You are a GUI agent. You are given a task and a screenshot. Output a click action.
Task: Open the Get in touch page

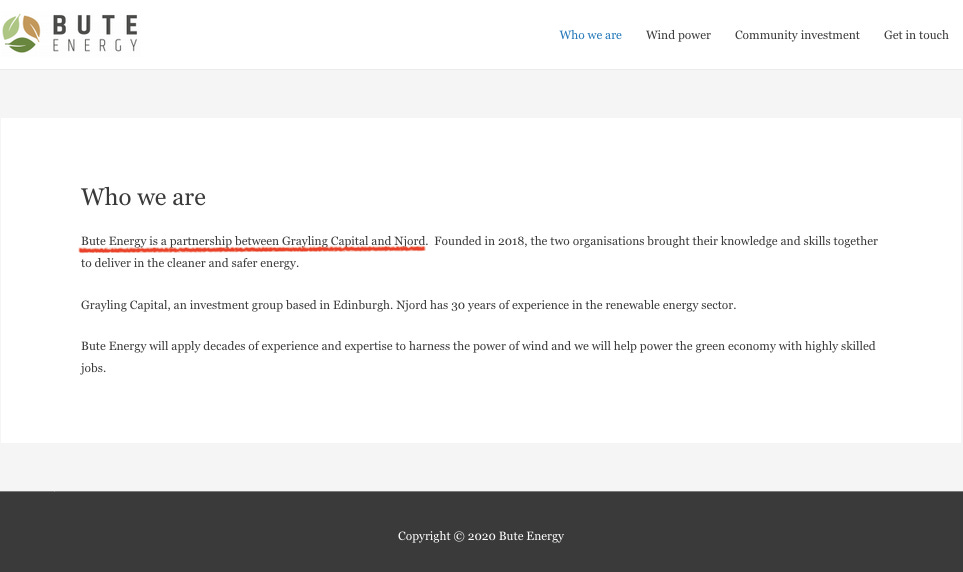pos(916,35)
